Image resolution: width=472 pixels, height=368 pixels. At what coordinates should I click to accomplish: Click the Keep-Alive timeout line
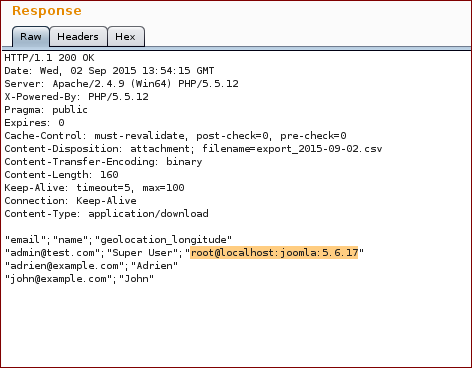(94, 188)
